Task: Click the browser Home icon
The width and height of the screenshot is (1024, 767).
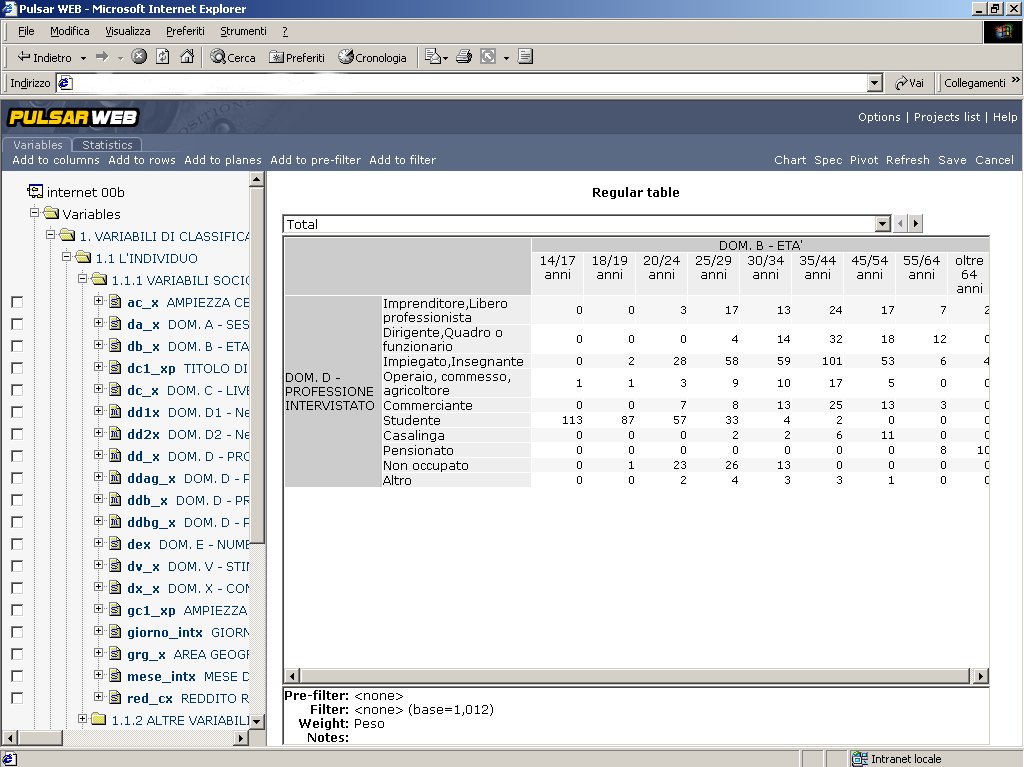Action: click(x=186, y=57)
